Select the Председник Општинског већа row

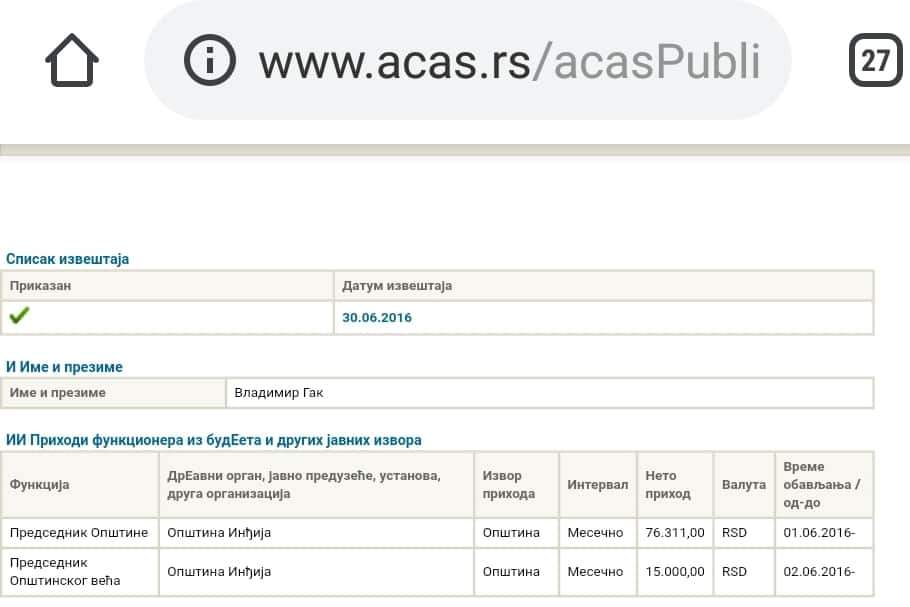pyautogui.click(x=437, y=572)
